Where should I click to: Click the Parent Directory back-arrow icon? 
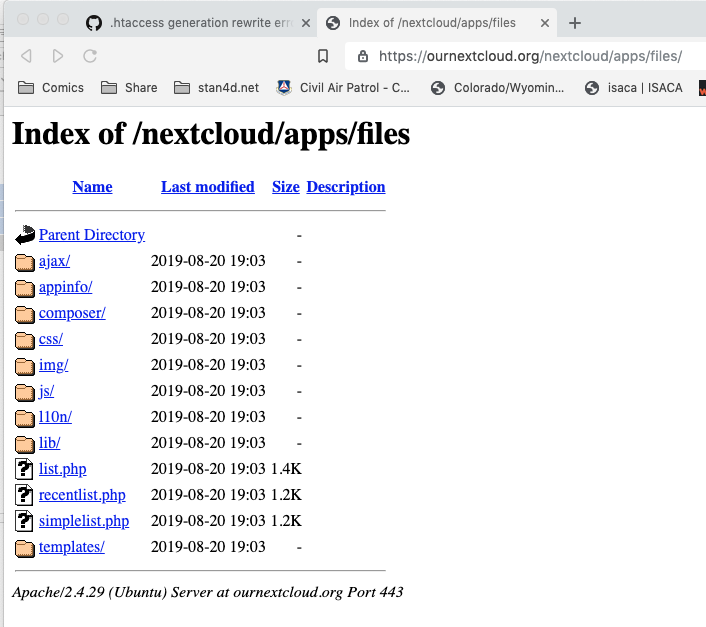(25, 235)
